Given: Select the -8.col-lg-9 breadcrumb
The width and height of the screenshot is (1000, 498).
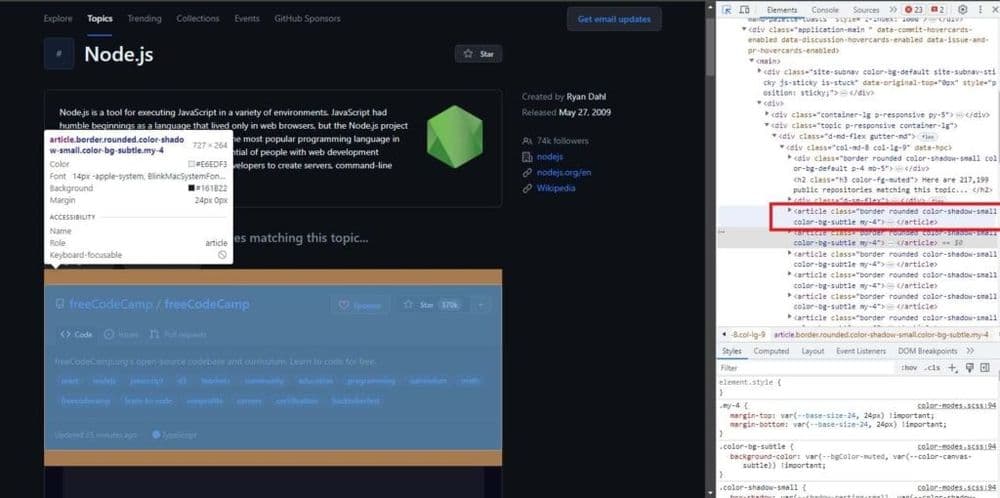Looking at the screenshot, I should coord(747,335).
